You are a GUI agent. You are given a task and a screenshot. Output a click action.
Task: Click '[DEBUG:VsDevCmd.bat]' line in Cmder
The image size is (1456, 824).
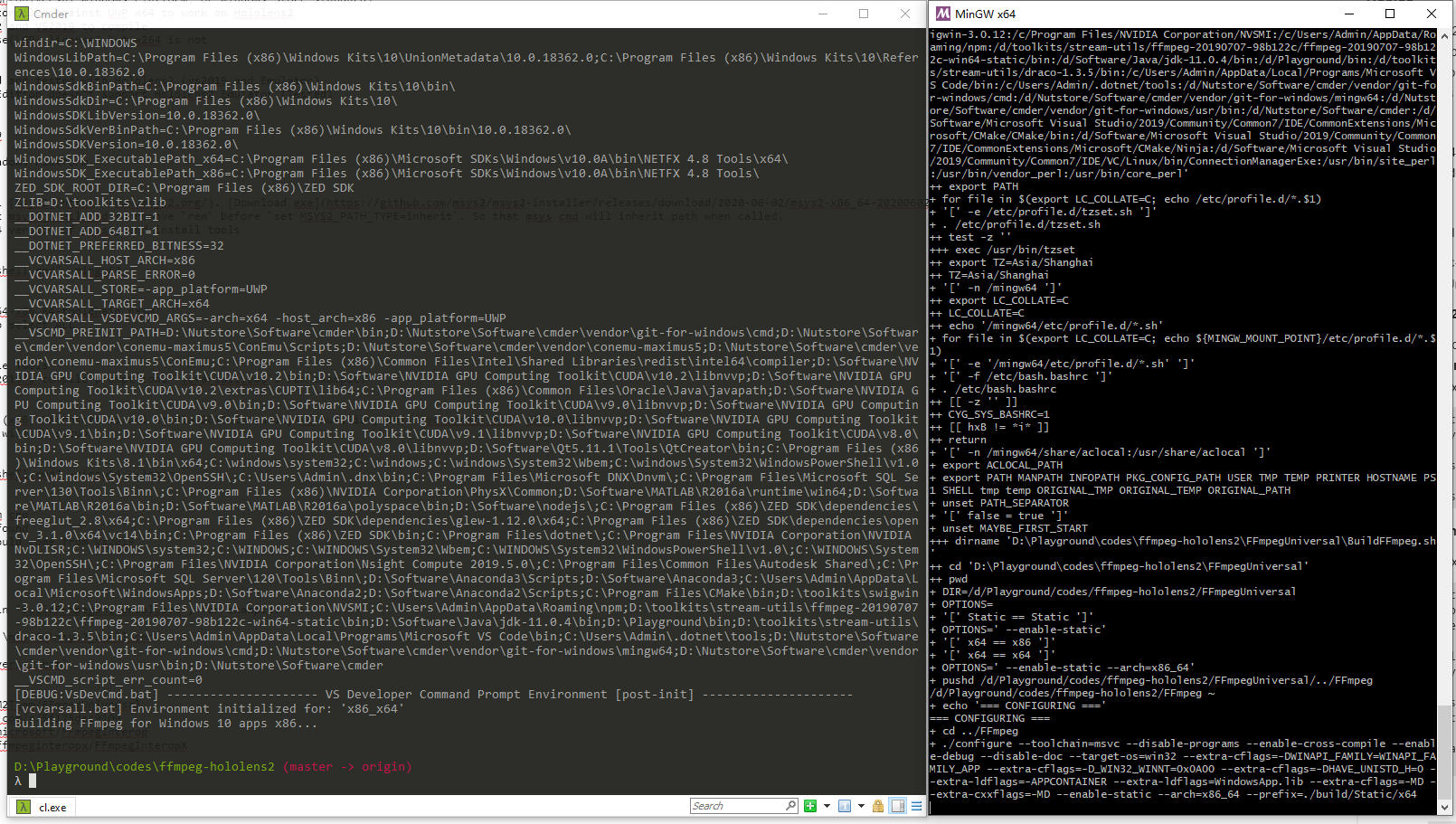[x=433, y=695]
